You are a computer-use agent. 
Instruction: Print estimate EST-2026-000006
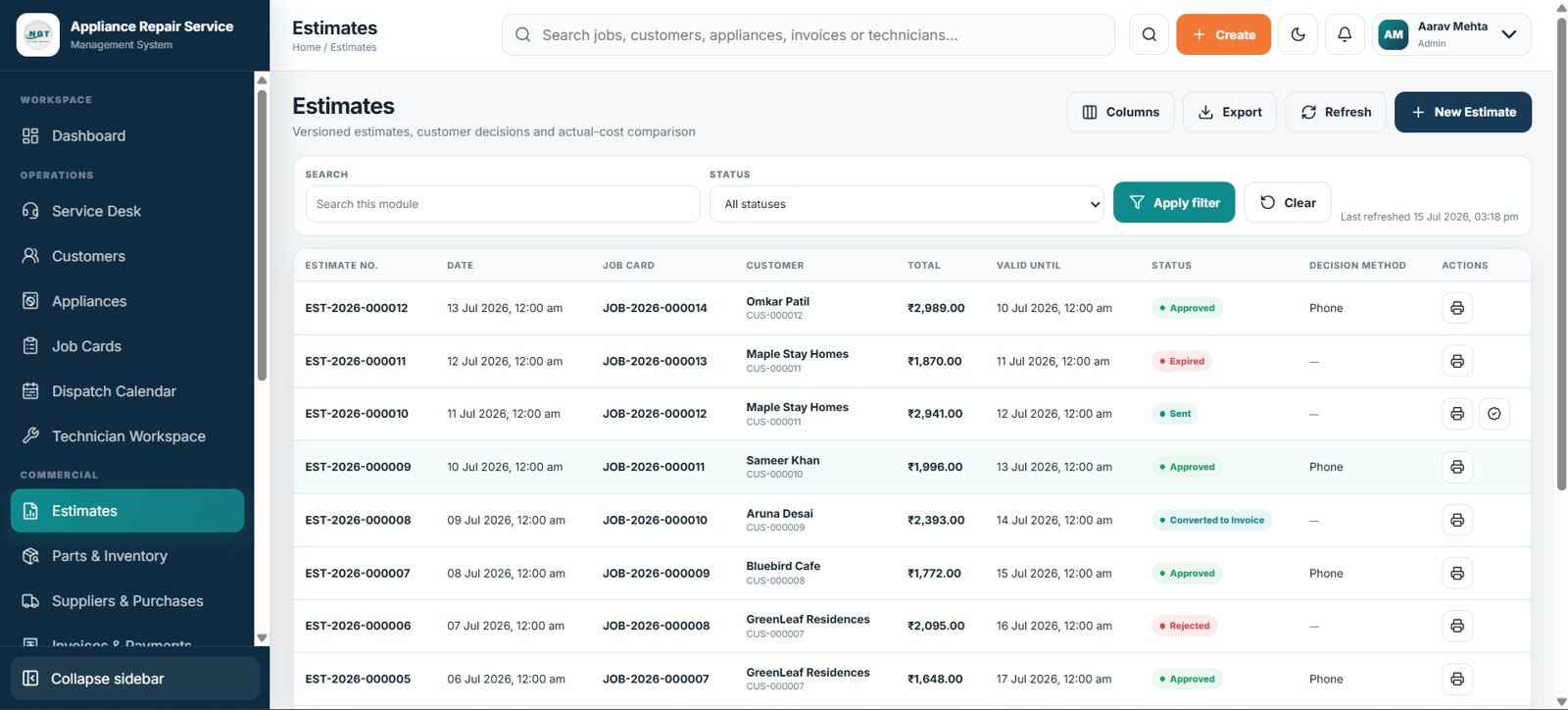point(1457,626)
